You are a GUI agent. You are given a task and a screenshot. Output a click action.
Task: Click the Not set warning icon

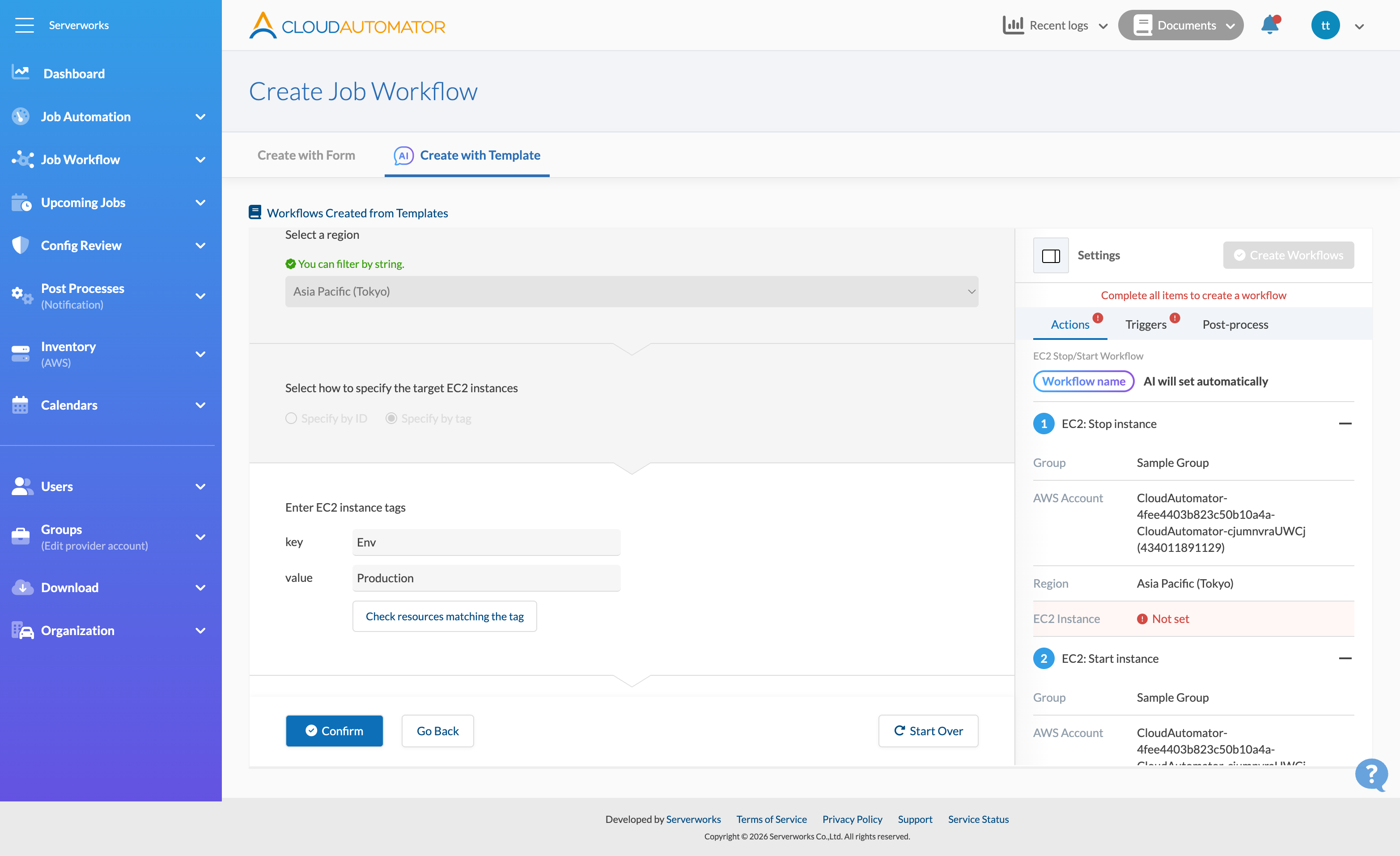point(1142,619)
